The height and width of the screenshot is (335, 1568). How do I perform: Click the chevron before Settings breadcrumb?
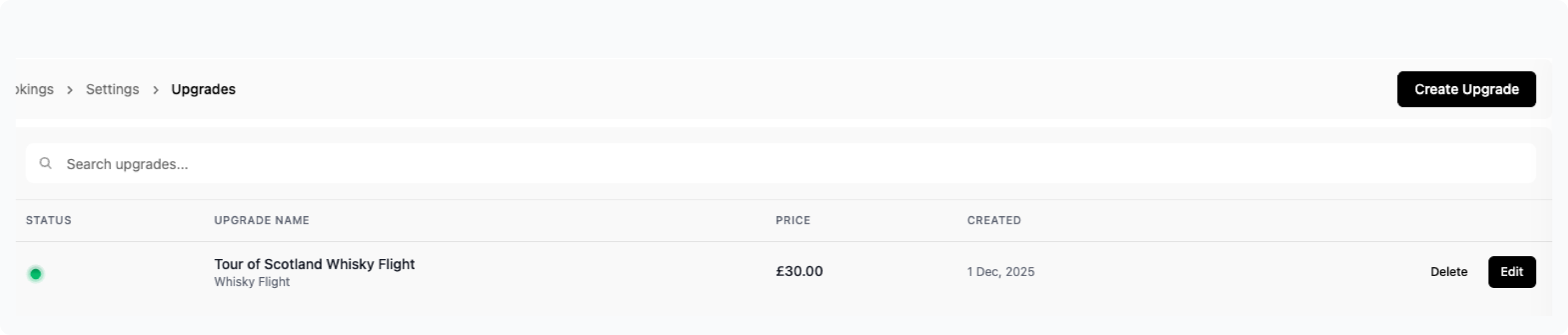click(x=70, y=90)
